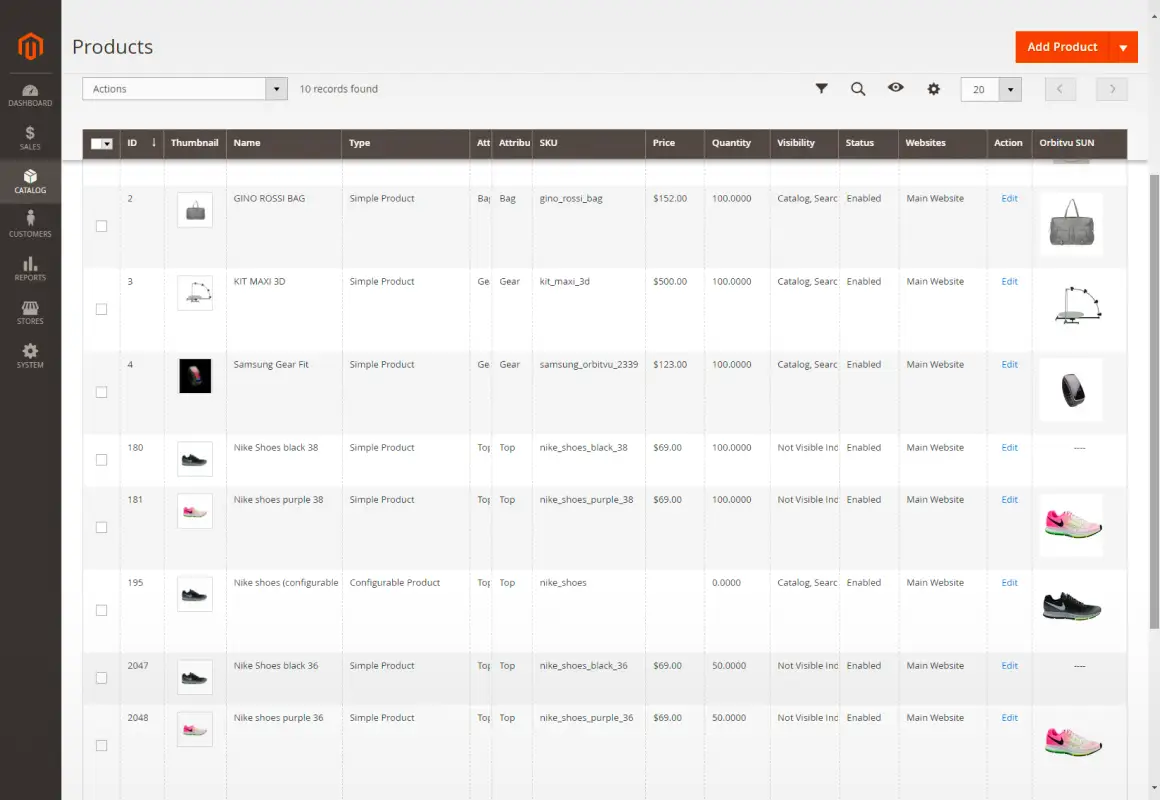Select the Samsung Gear Fit row checkbox

(101, 392)
